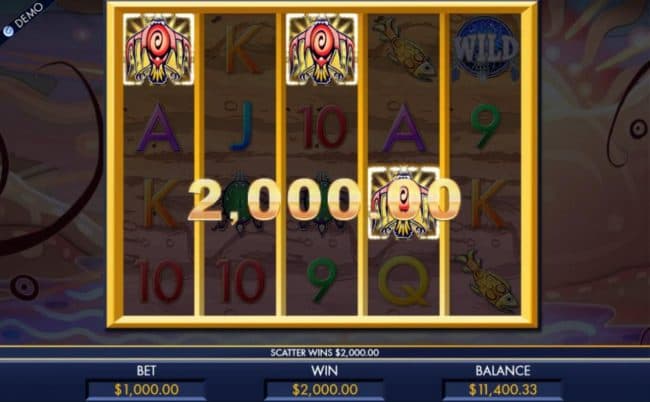Click the green 9 on the fifth reel
This screenshot has height=402, width=650.
coord(486,126)
